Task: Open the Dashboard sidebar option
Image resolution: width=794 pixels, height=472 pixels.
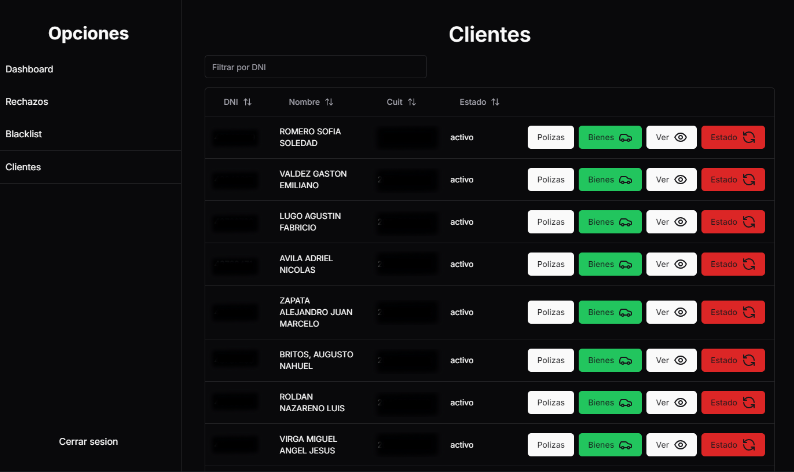Action: (x=29, y=69)
